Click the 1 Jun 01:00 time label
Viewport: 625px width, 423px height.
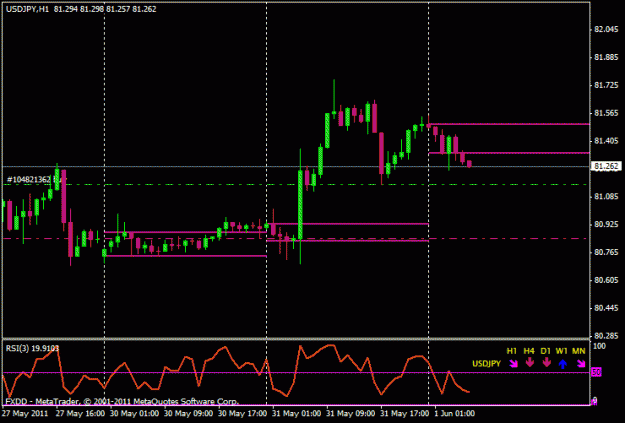coord(455,413)
